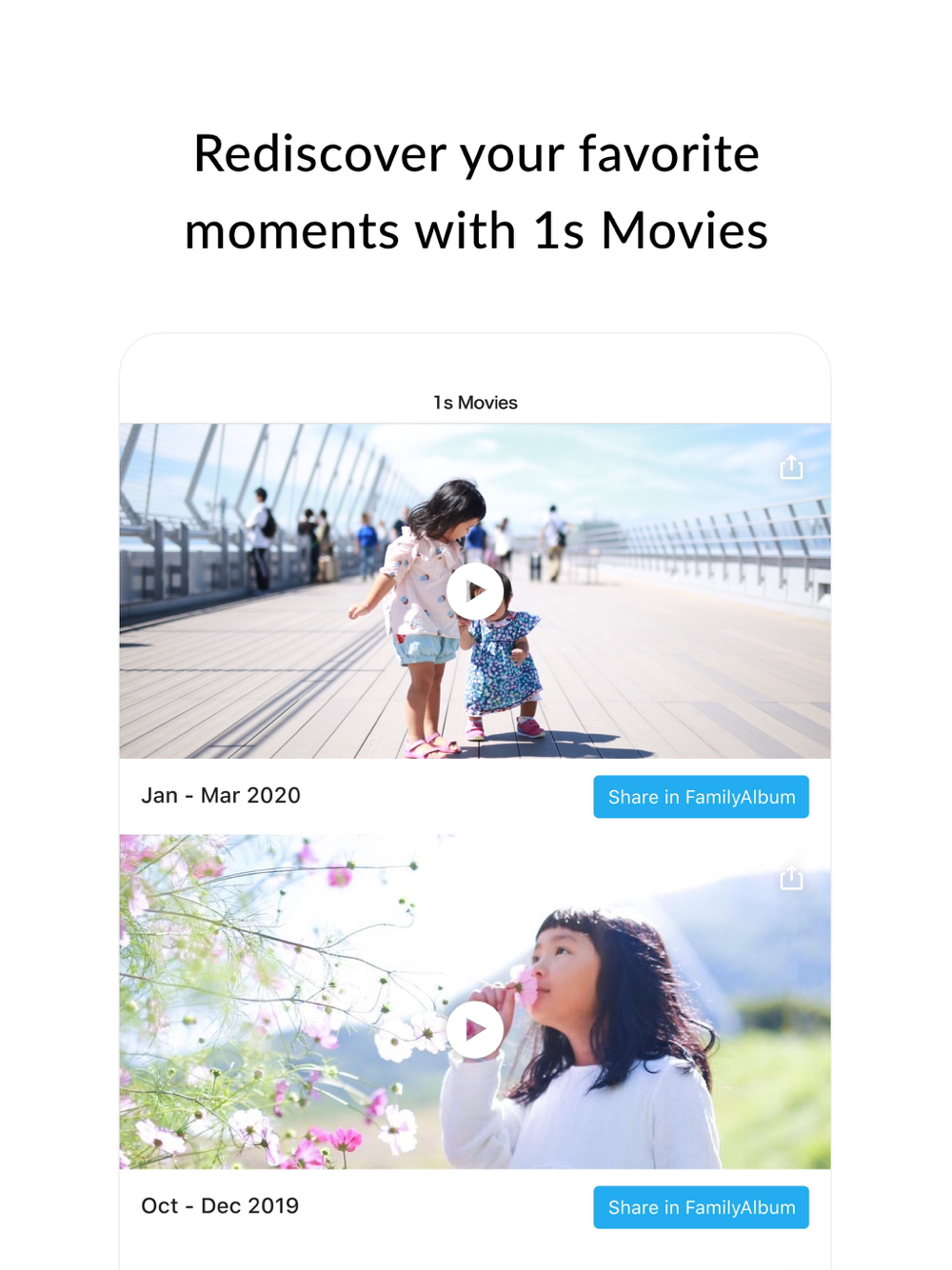The image size is (952, 1270).
Task: Play the Oct - Dec 2019 movie
Action: (475, 1029)
